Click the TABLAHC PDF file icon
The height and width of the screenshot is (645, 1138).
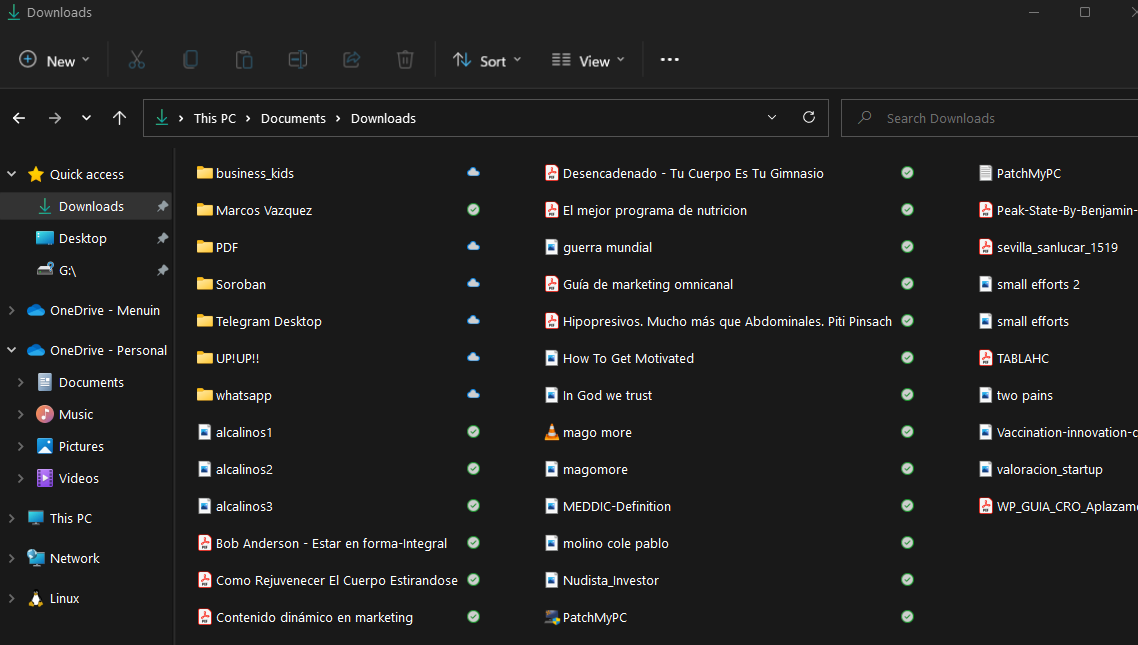[x=986, y=358]
